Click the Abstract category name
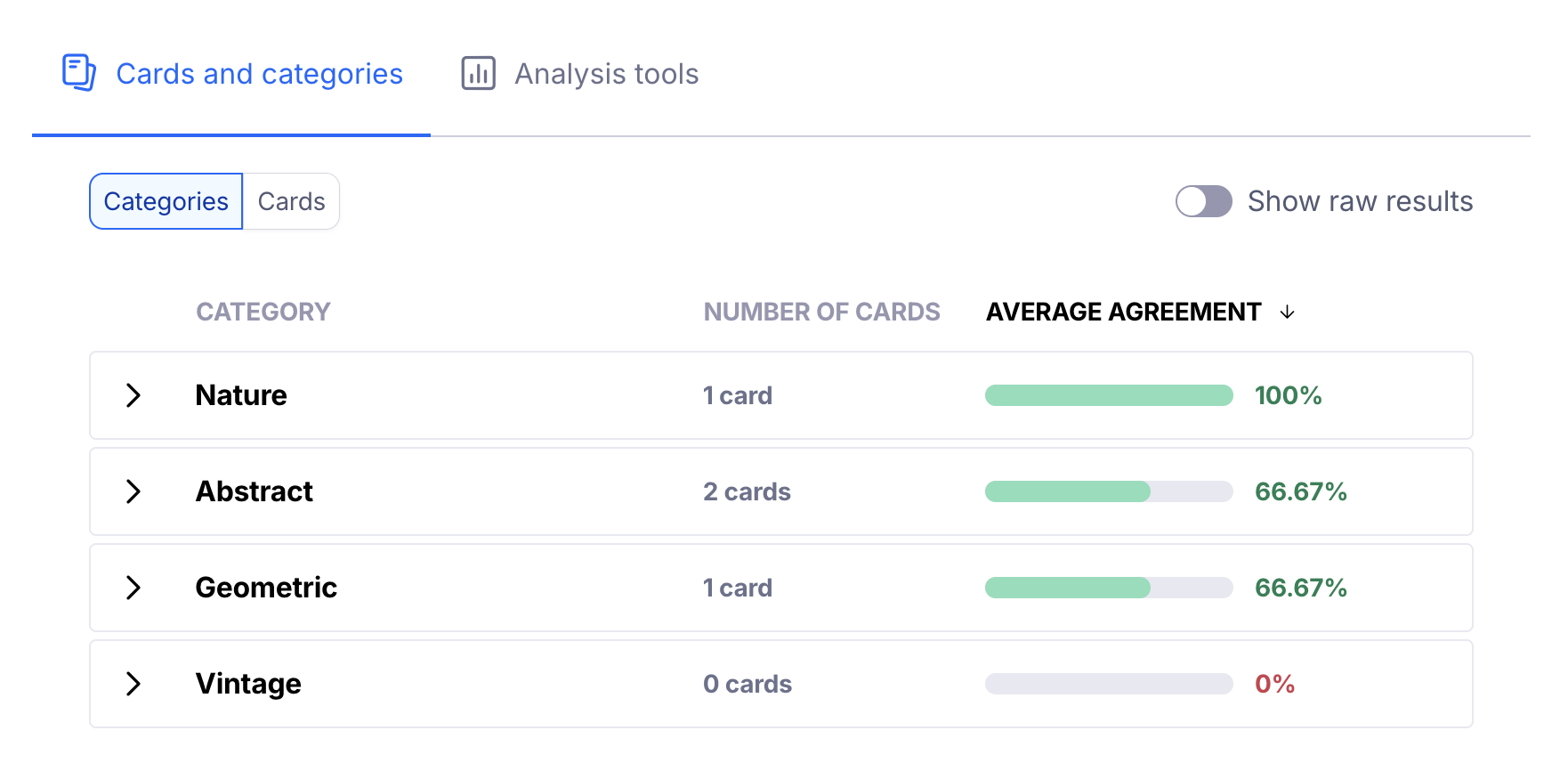1568x771 pixels. [254, 491]
